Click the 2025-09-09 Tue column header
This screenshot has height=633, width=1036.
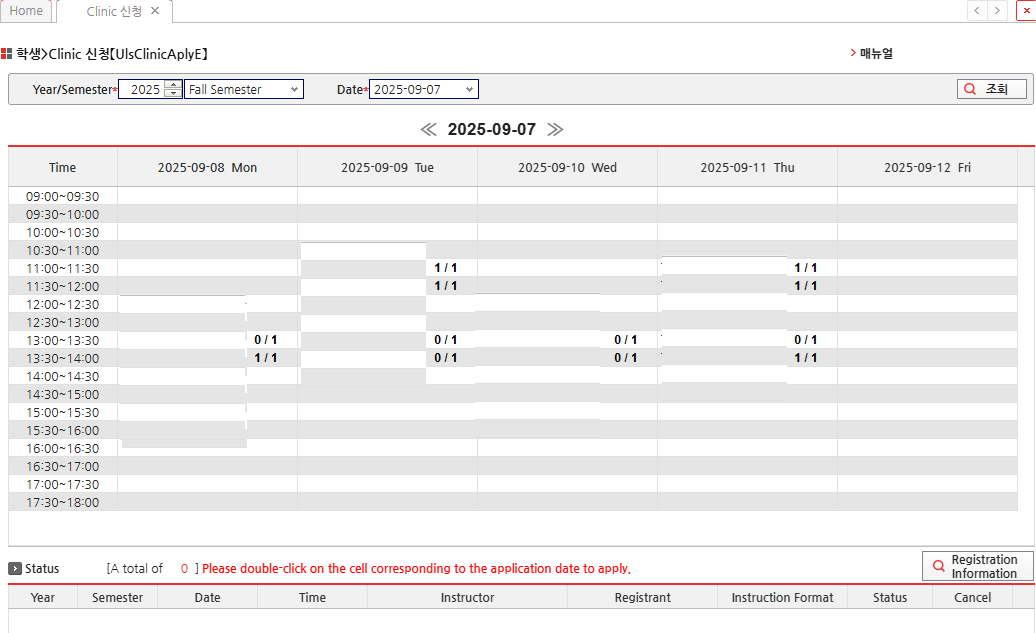(x=387, y=168)
